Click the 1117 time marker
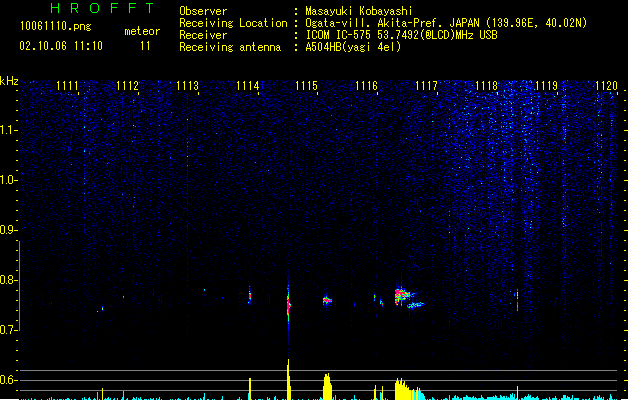Image resolution: width=629 pixels, height=400 pixels. [426, 86]
